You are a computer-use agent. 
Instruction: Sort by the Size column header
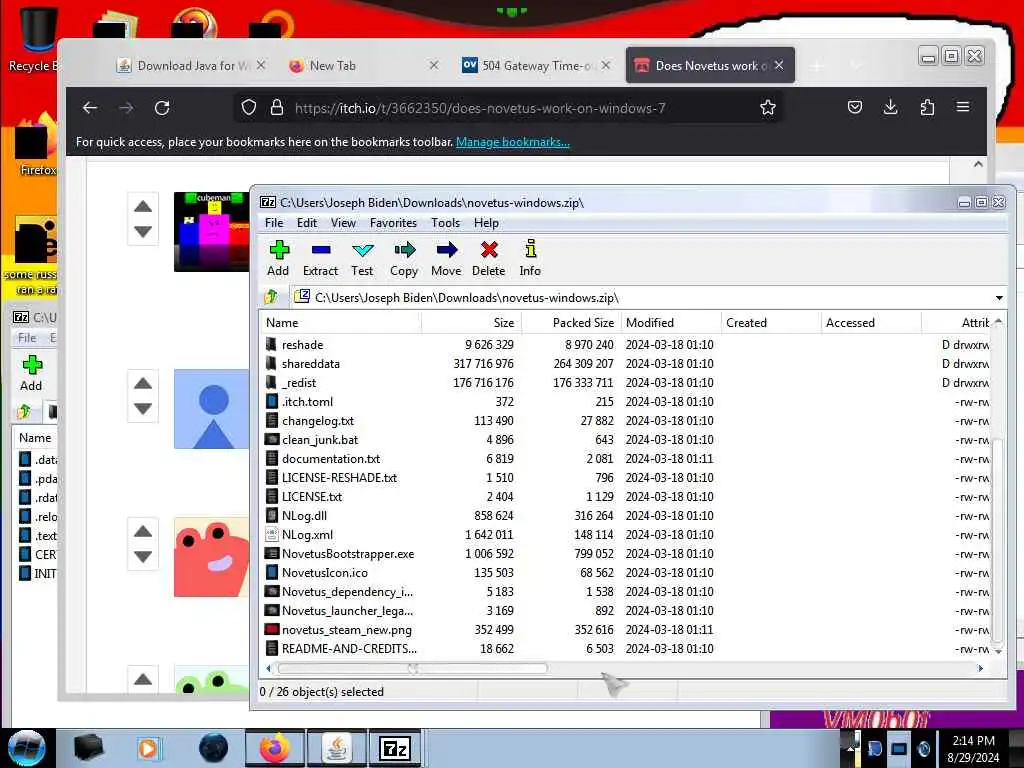[472, 323]
